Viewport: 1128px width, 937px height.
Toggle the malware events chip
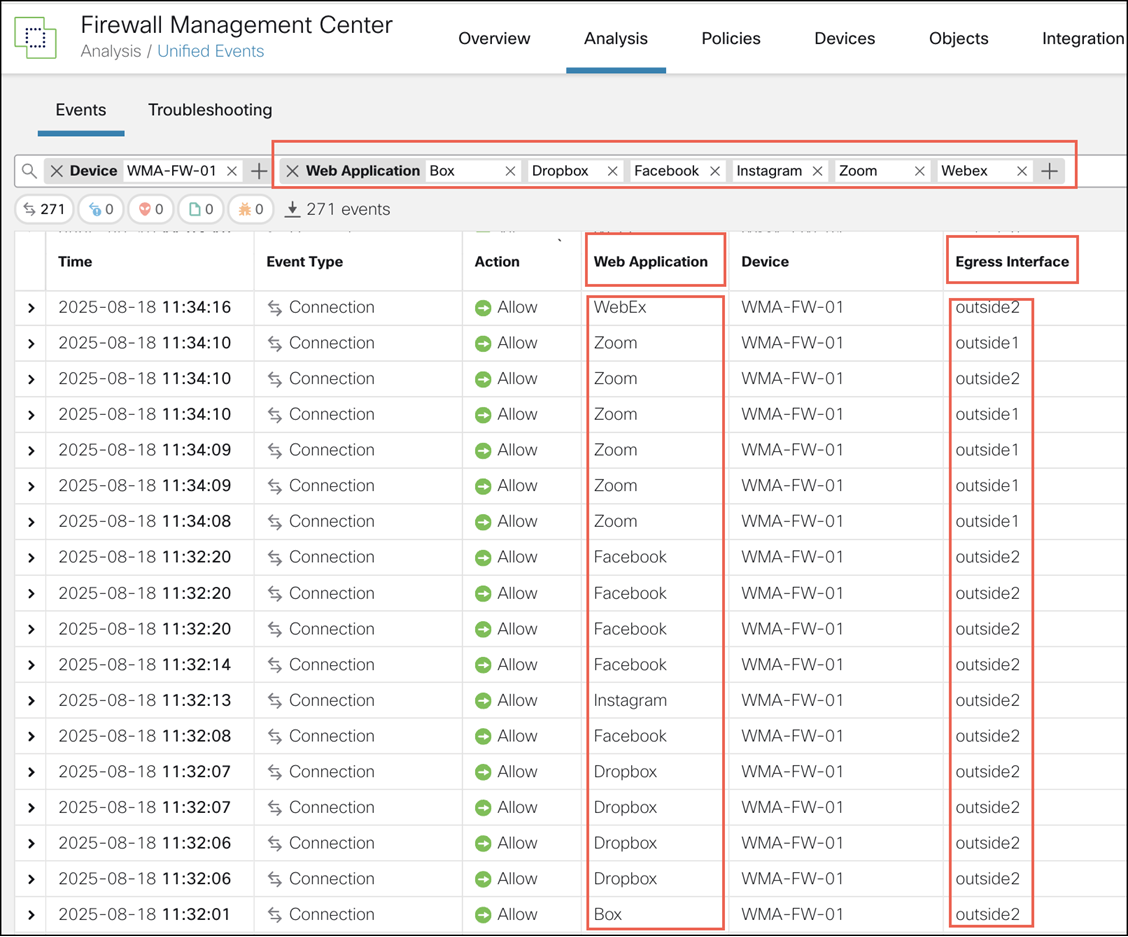point(252,210)
